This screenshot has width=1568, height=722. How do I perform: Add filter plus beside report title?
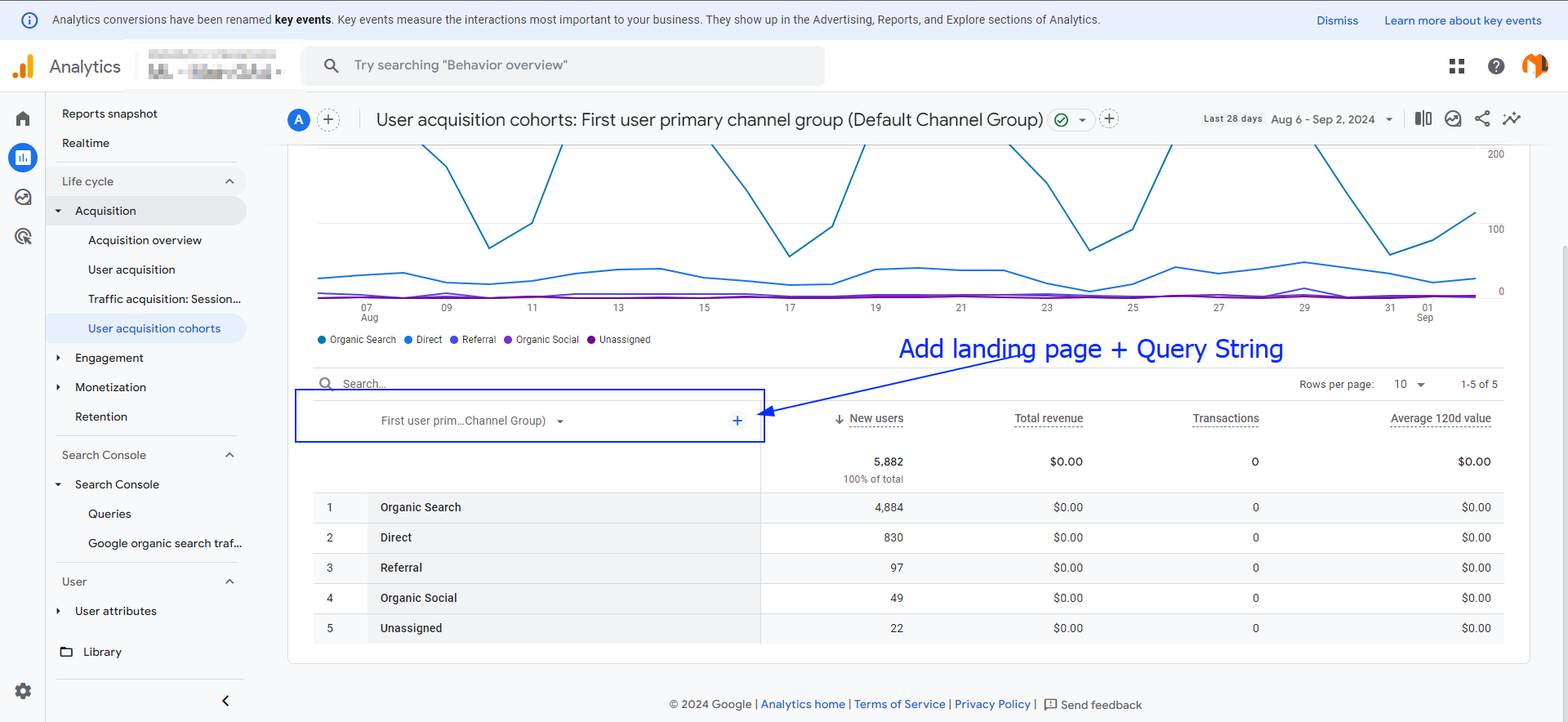[x=1109, y=118]
